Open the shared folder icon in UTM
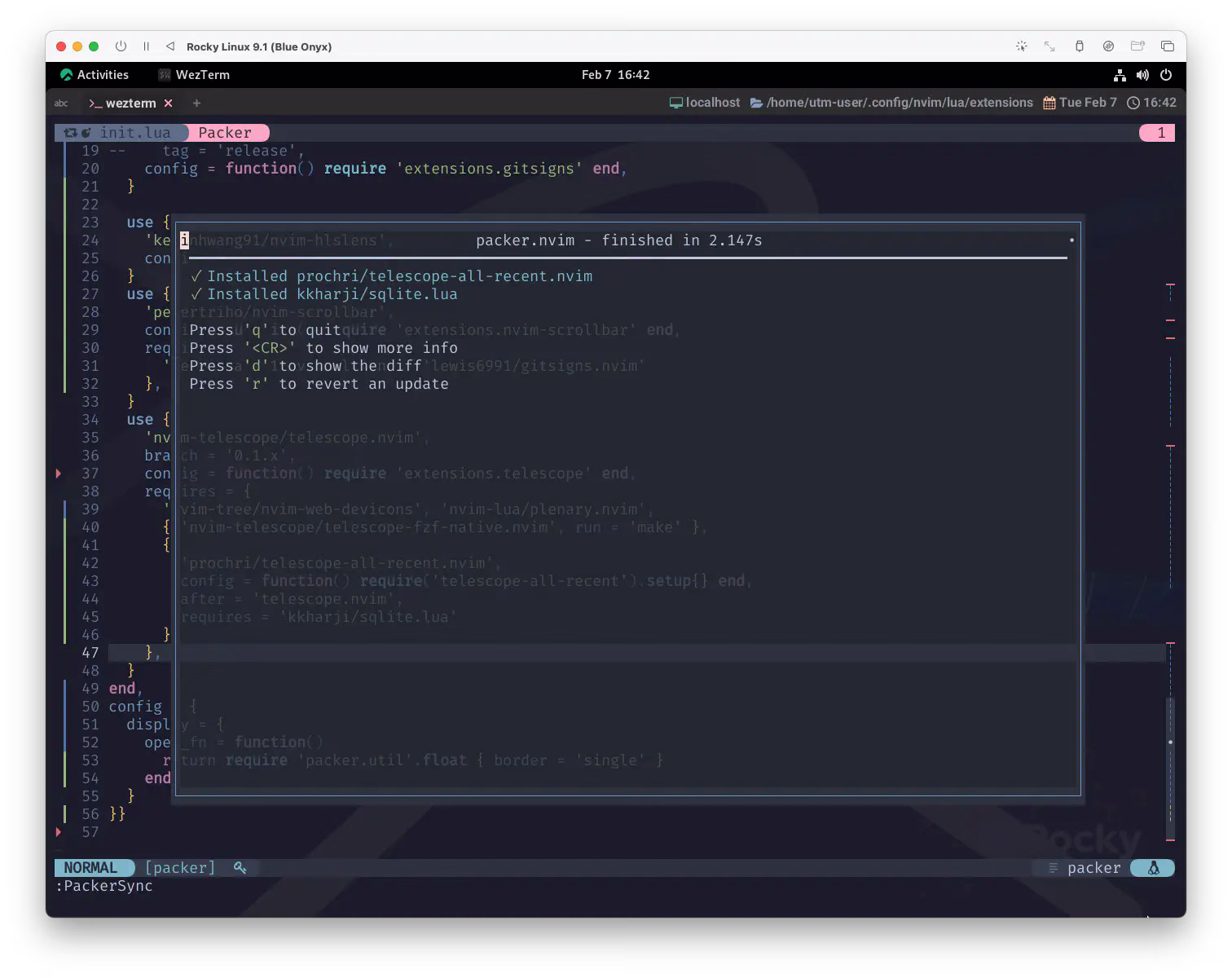Screen dimensions: 1232x978 click(1137, 46)
